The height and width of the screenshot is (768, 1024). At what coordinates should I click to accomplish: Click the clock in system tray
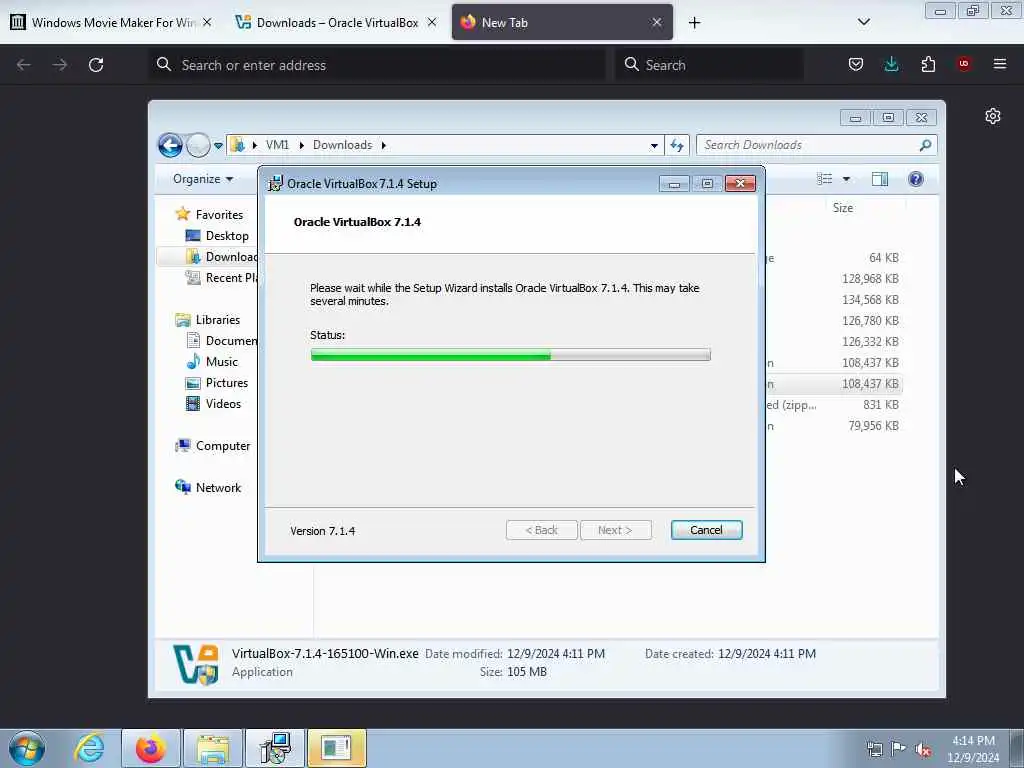(973, 749)
